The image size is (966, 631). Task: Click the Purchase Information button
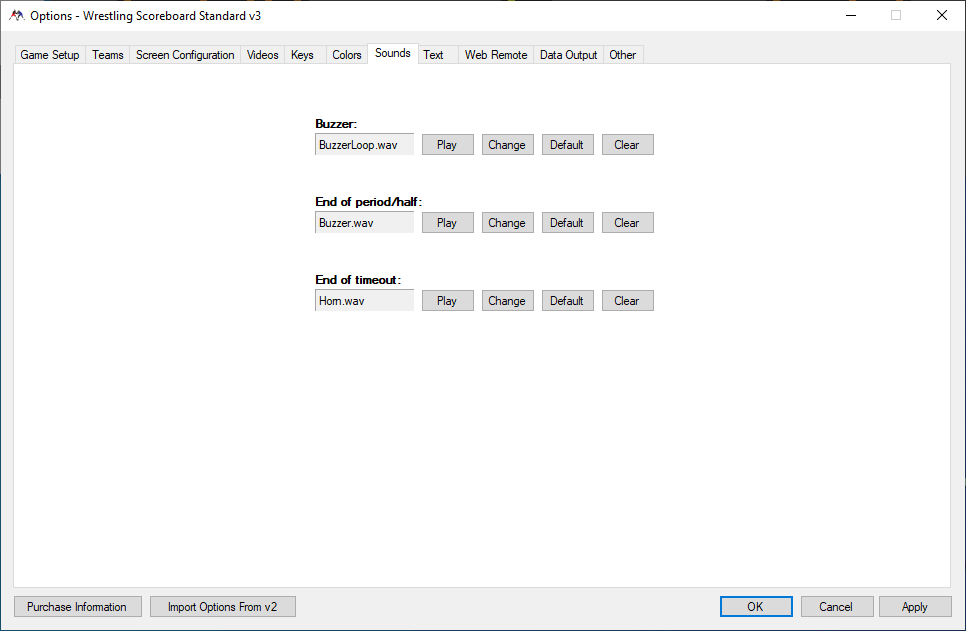(77, 607)
